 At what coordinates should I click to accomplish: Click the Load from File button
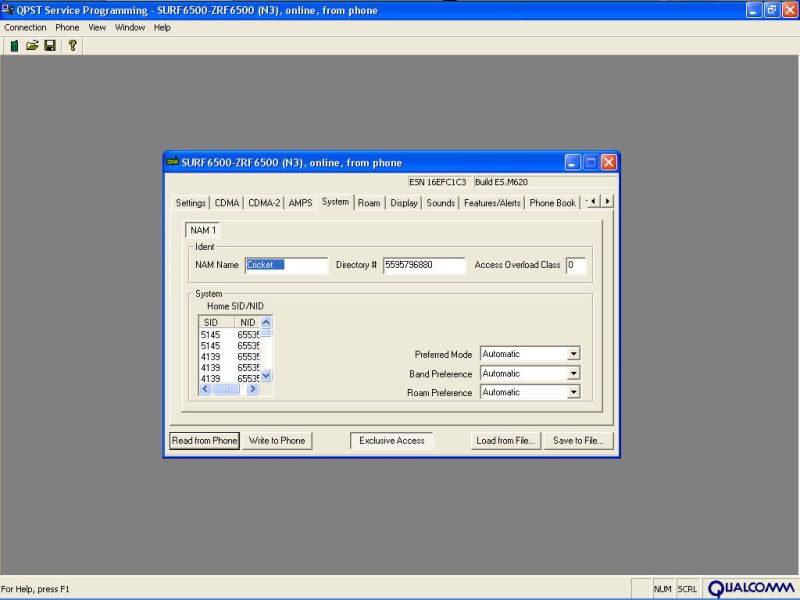pyautogui.click(x=505, y=441)
